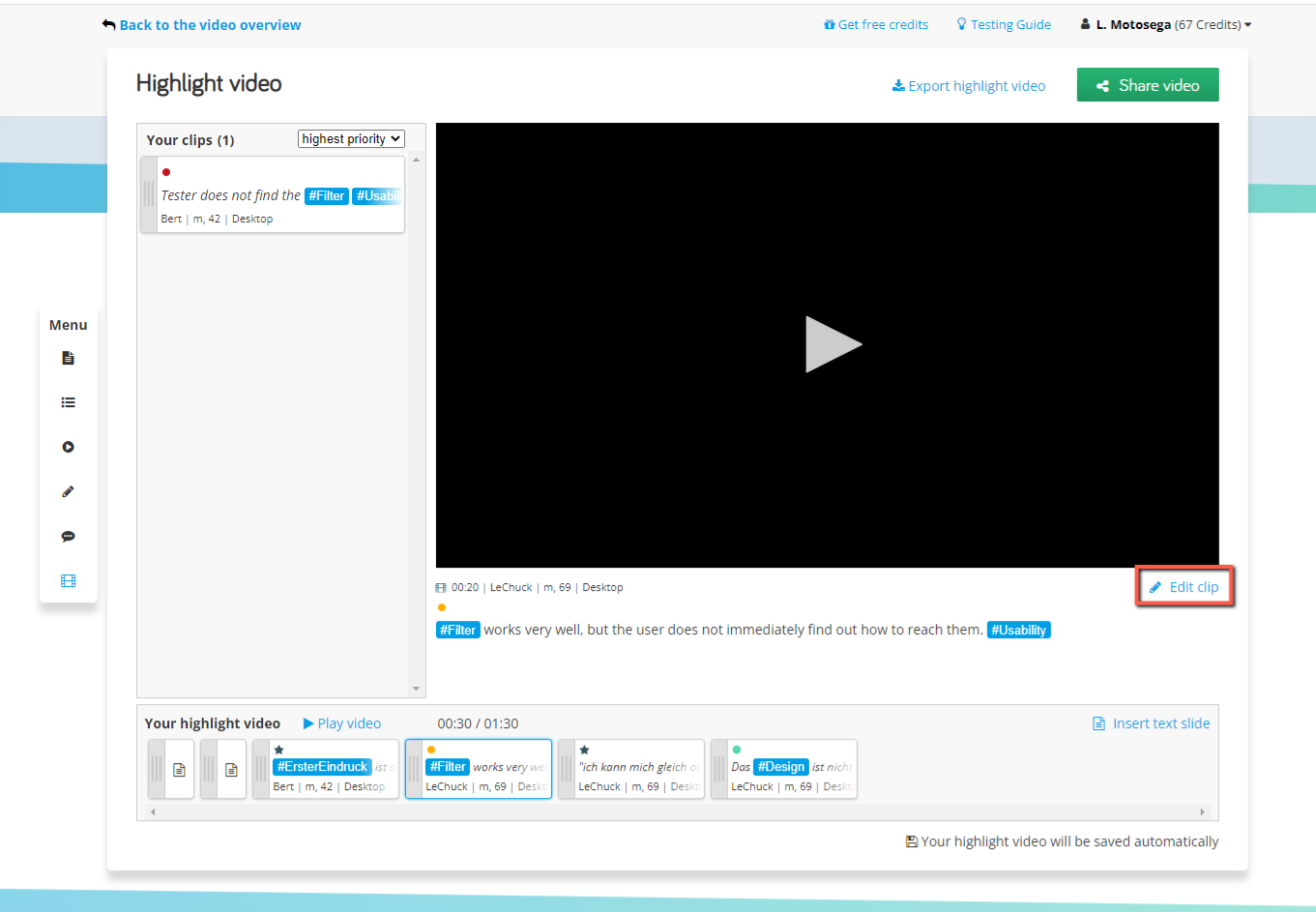
Task: Open the Testing Guide link
Action: pyautogui.click(x=1004, y=25)
